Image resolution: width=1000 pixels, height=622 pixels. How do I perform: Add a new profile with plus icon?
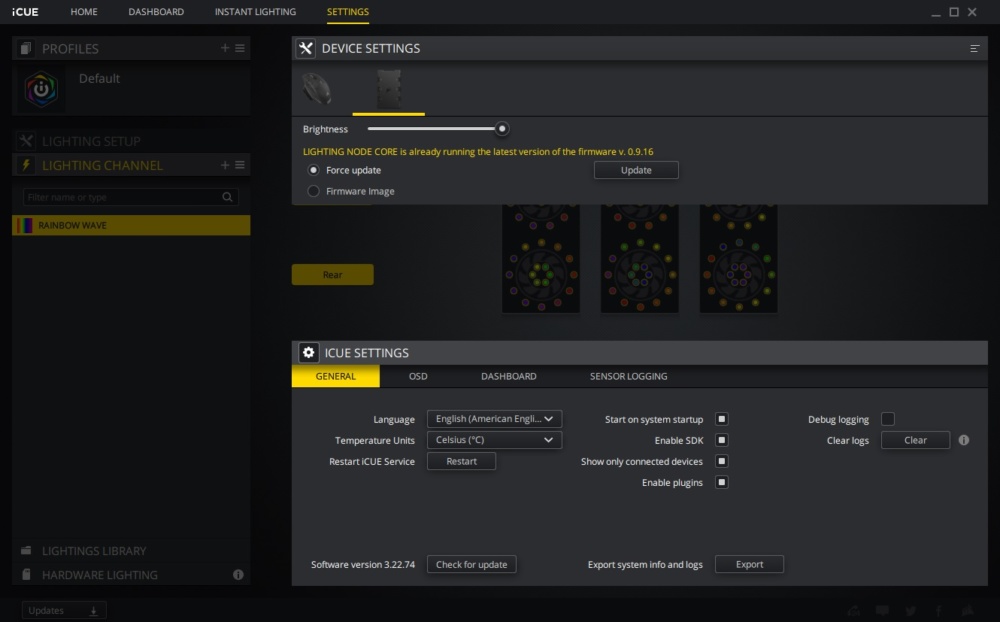pyautogui.click(x=224, y=48)
